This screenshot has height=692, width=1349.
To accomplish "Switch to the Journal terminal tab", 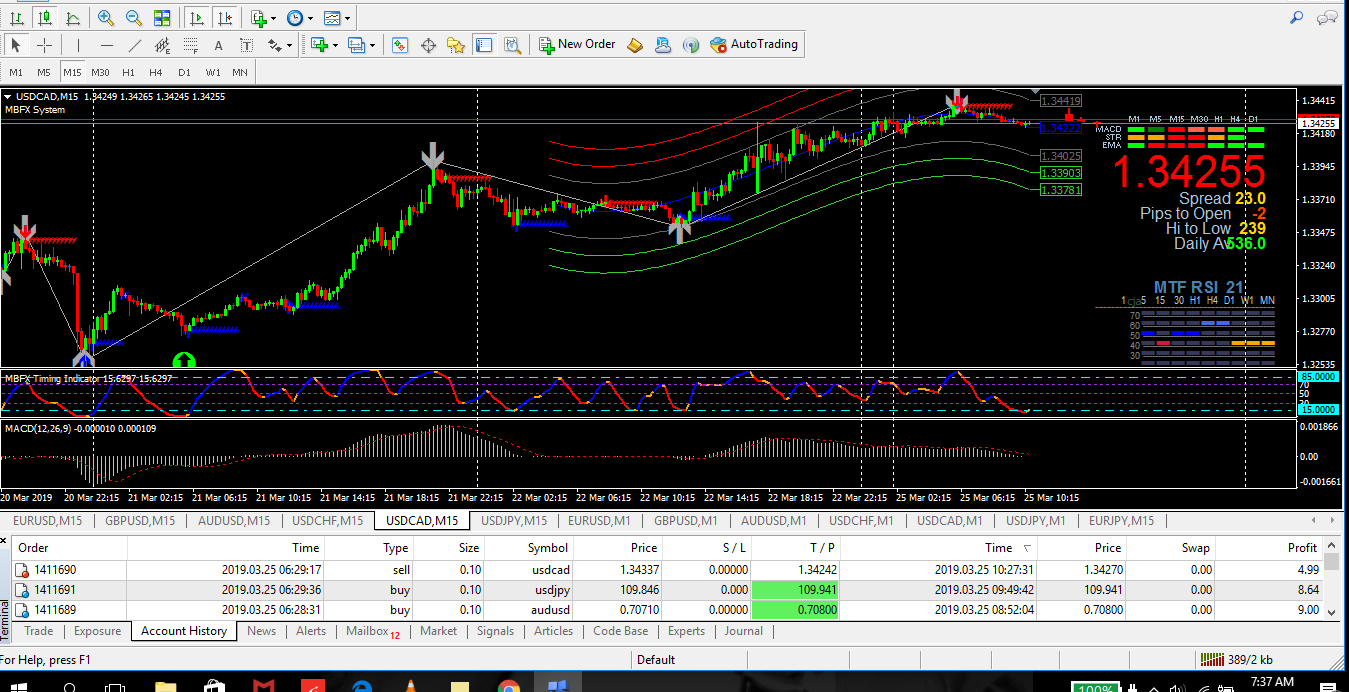I will (743, 631).
